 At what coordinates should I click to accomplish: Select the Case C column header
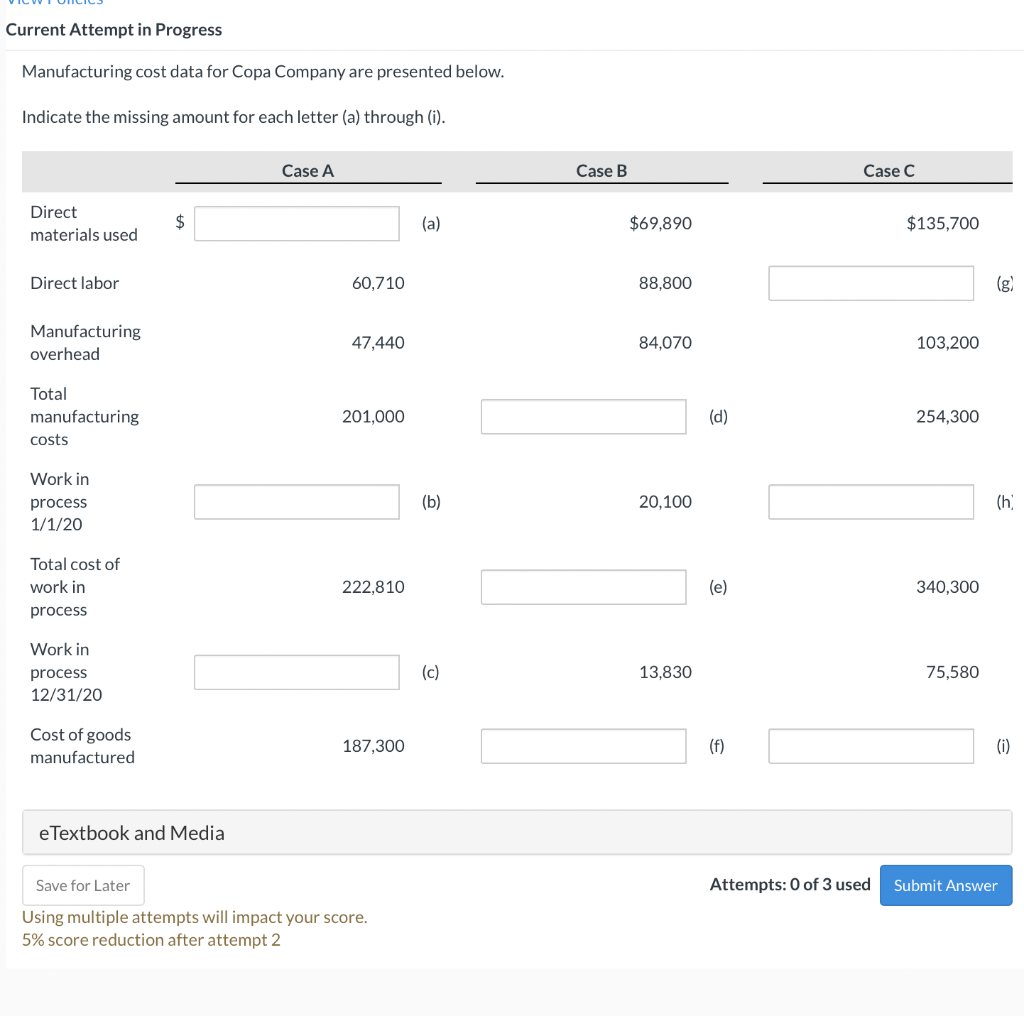887,170
